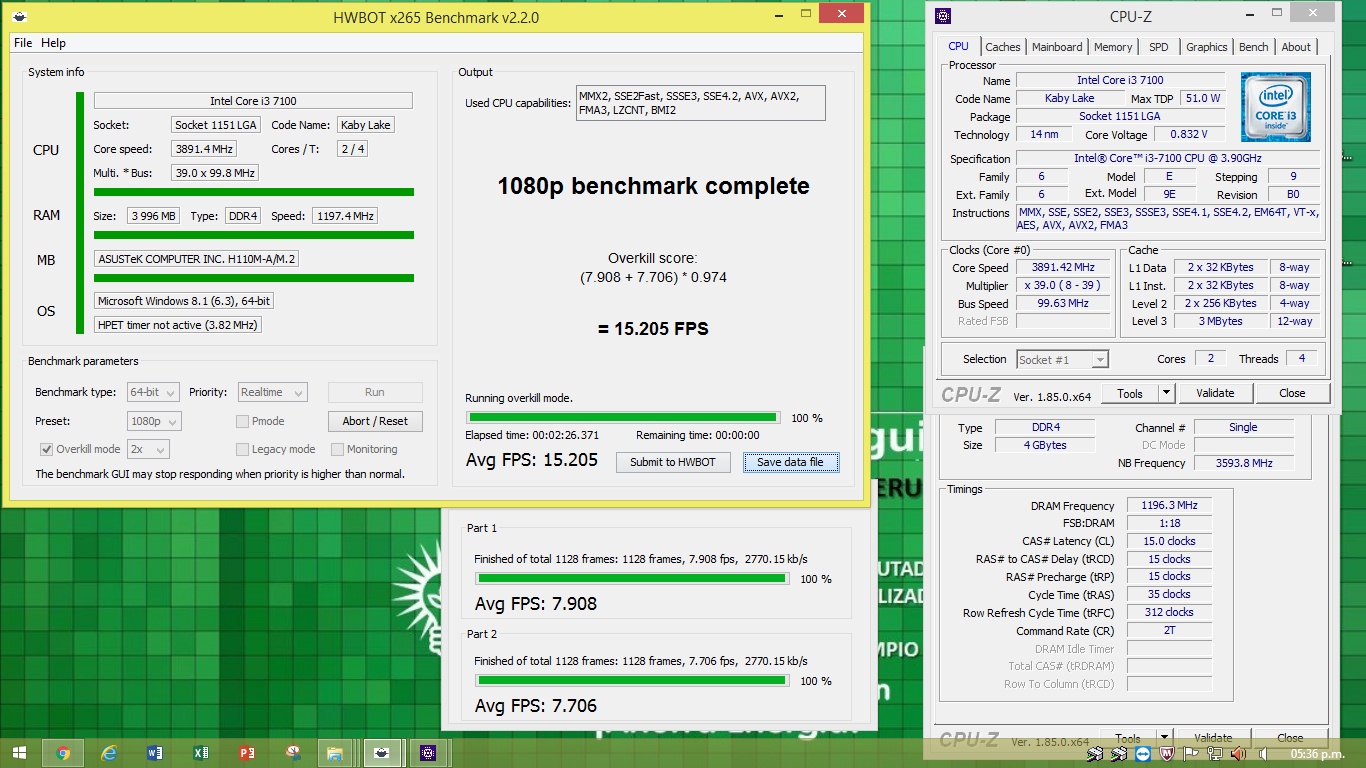Viewport: 1366px width, 768px height.
Task: Switch to the Mainboard tab
Action: [x=1057, y=47]
